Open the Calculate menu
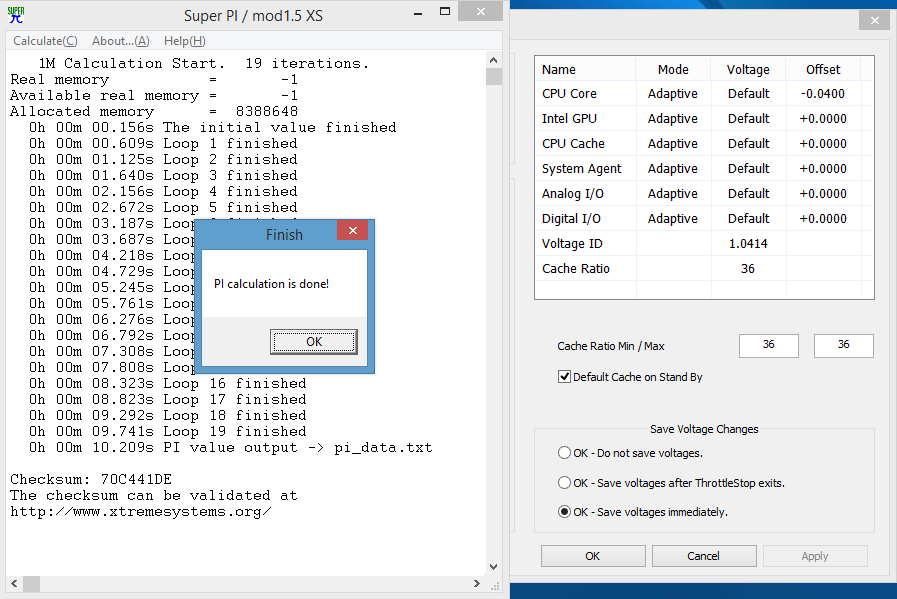This screenshot has height=599, width=897. coord(45,41)
